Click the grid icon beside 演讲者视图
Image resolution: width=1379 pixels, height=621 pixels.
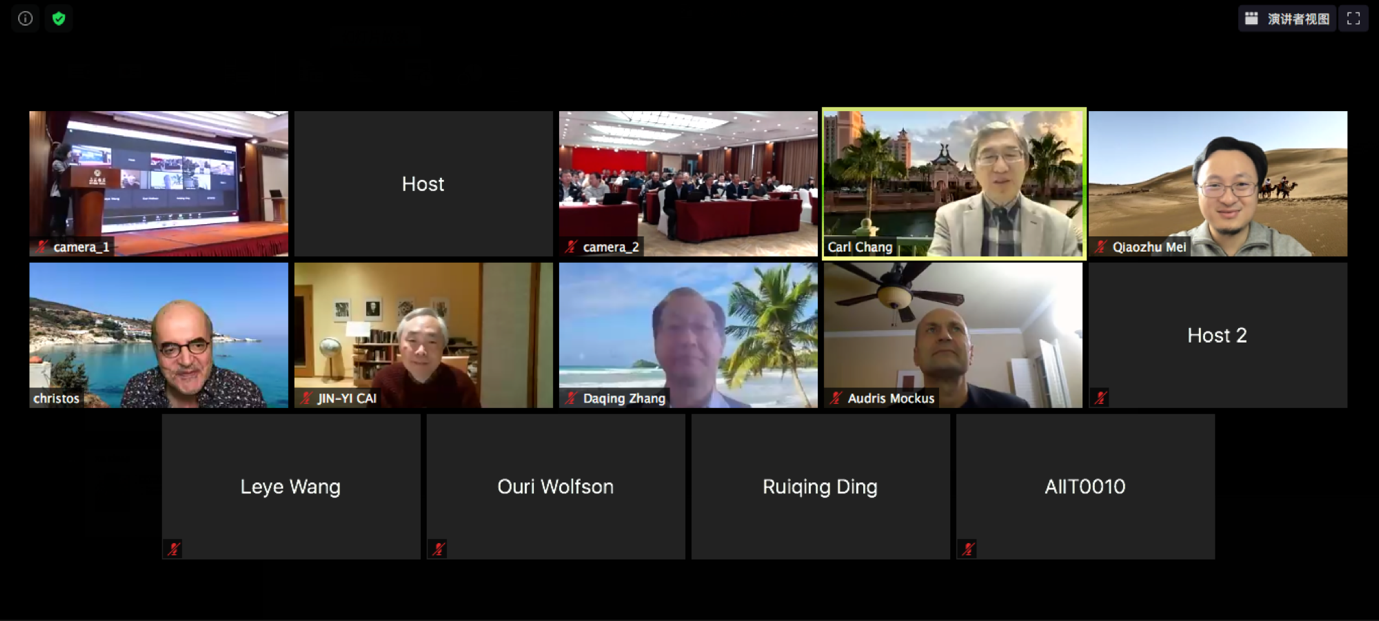coord(1251,18)
